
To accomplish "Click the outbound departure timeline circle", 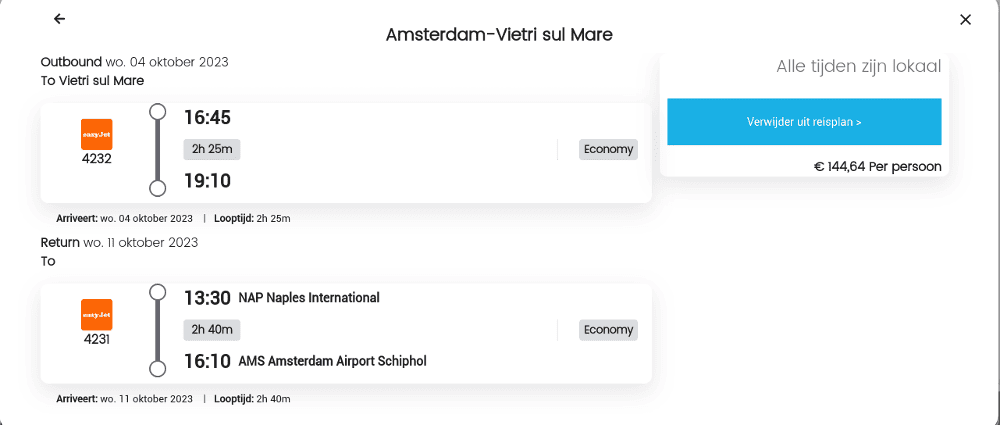I will (x=157, y=111).
